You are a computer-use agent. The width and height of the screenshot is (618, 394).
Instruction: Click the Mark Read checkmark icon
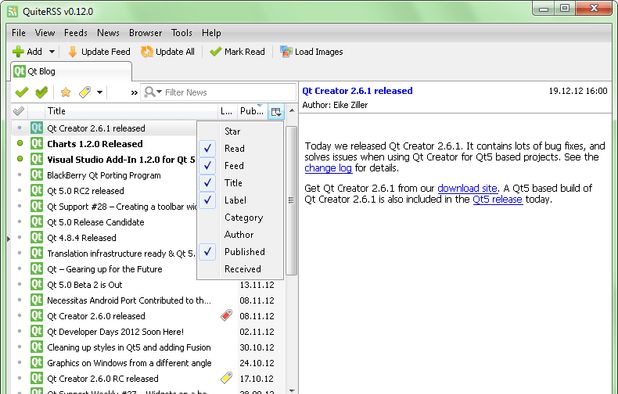click(x=215, y=52)
